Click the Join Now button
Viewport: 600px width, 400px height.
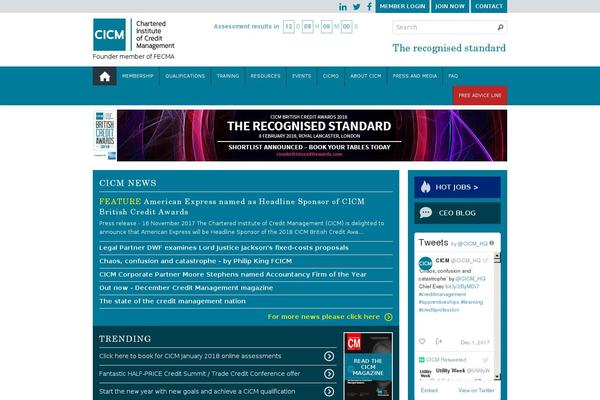click(450, 6)
